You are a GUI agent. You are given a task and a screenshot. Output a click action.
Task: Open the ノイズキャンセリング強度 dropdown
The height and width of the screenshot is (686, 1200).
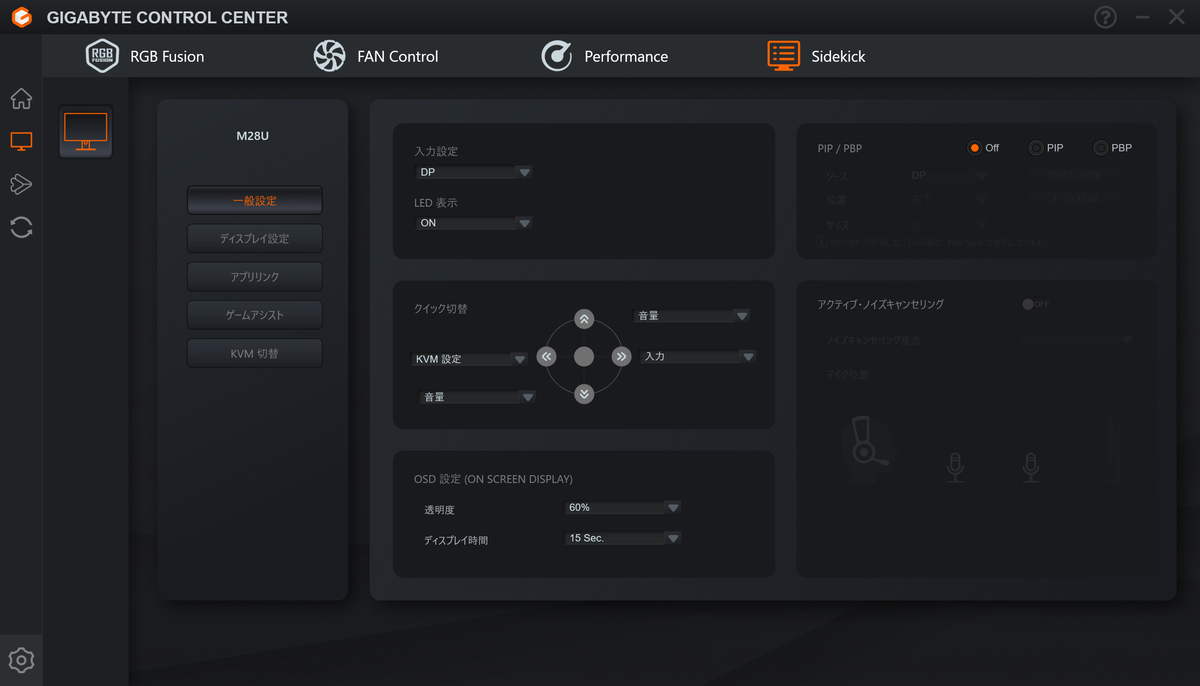click(1077, 340)
